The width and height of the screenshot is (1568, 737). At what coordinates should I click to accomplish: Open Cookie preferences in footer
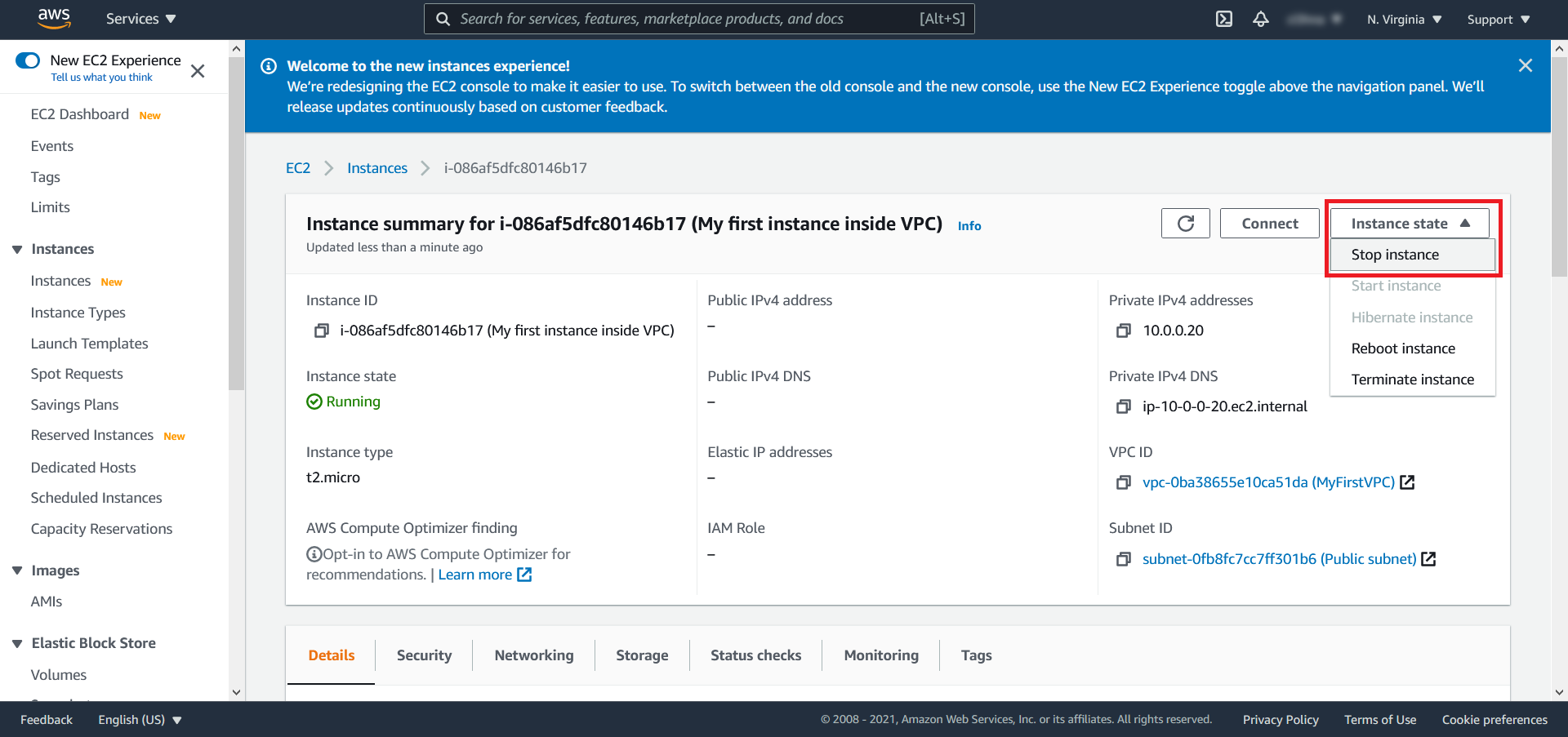point(1494,720)
